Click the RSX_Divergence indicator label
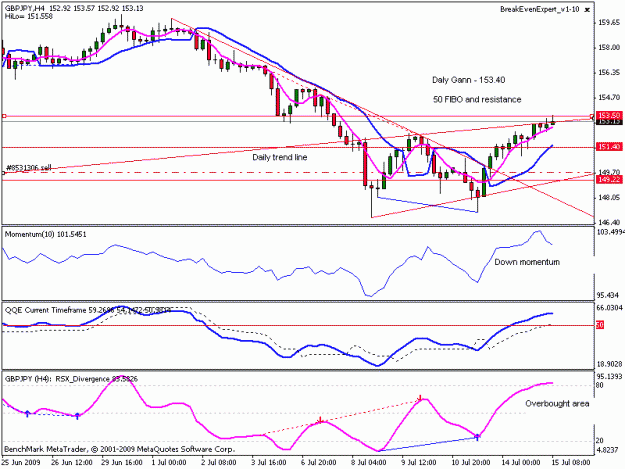The height and width of the screenshot is (469, 625). click(x=96, y=379)
